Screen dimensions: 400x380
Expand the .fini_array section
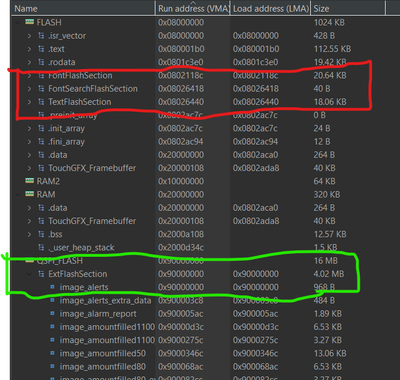[x=29, y=142]
